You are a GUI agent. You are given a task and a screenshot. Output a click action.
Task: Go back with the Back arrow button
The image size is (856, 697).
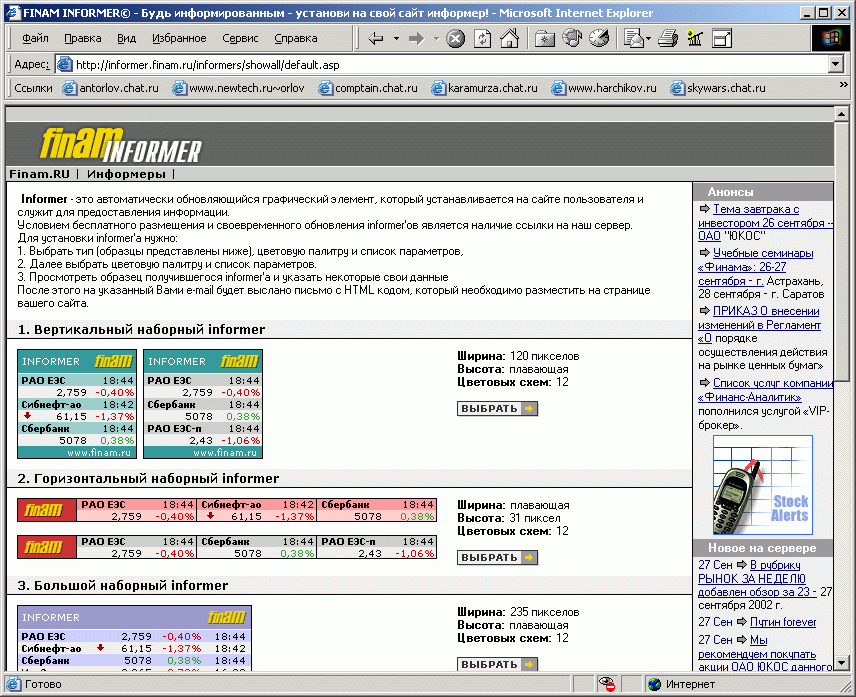click(376, 39)
